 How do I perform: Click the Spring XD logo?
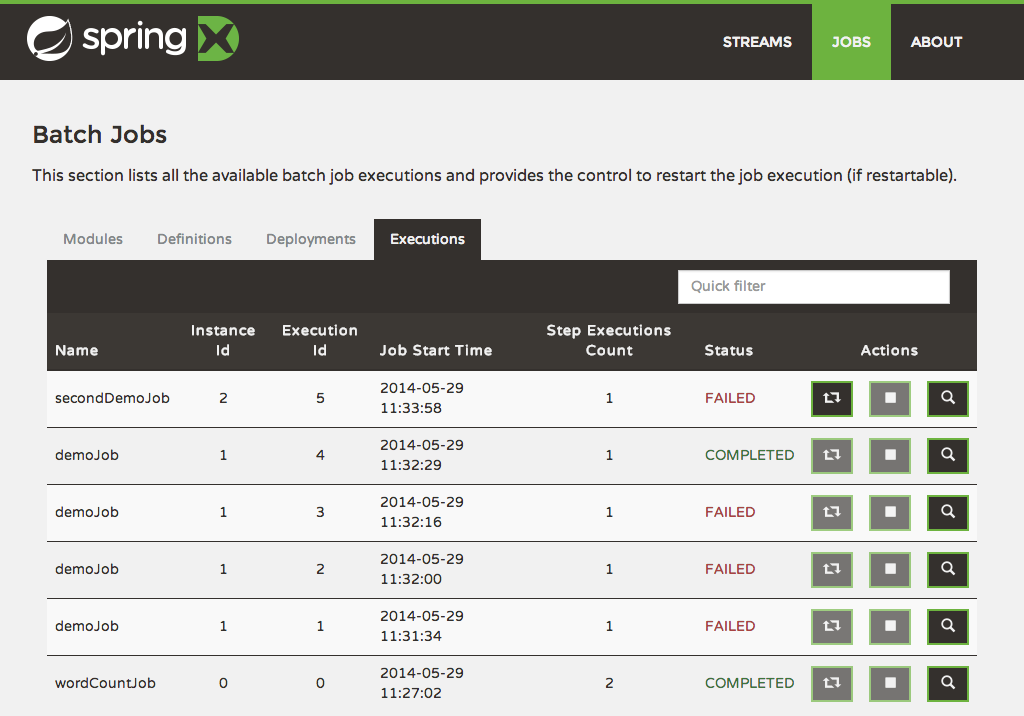click(x=133, y=40)
